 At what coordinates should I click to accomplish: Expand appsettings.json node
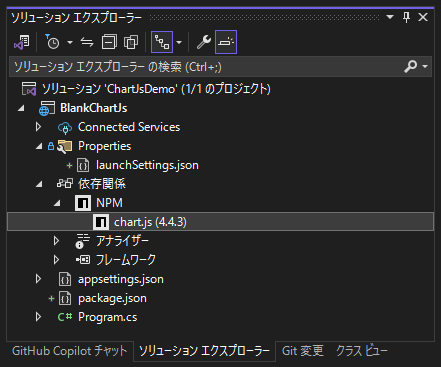(x=38, y=279)
